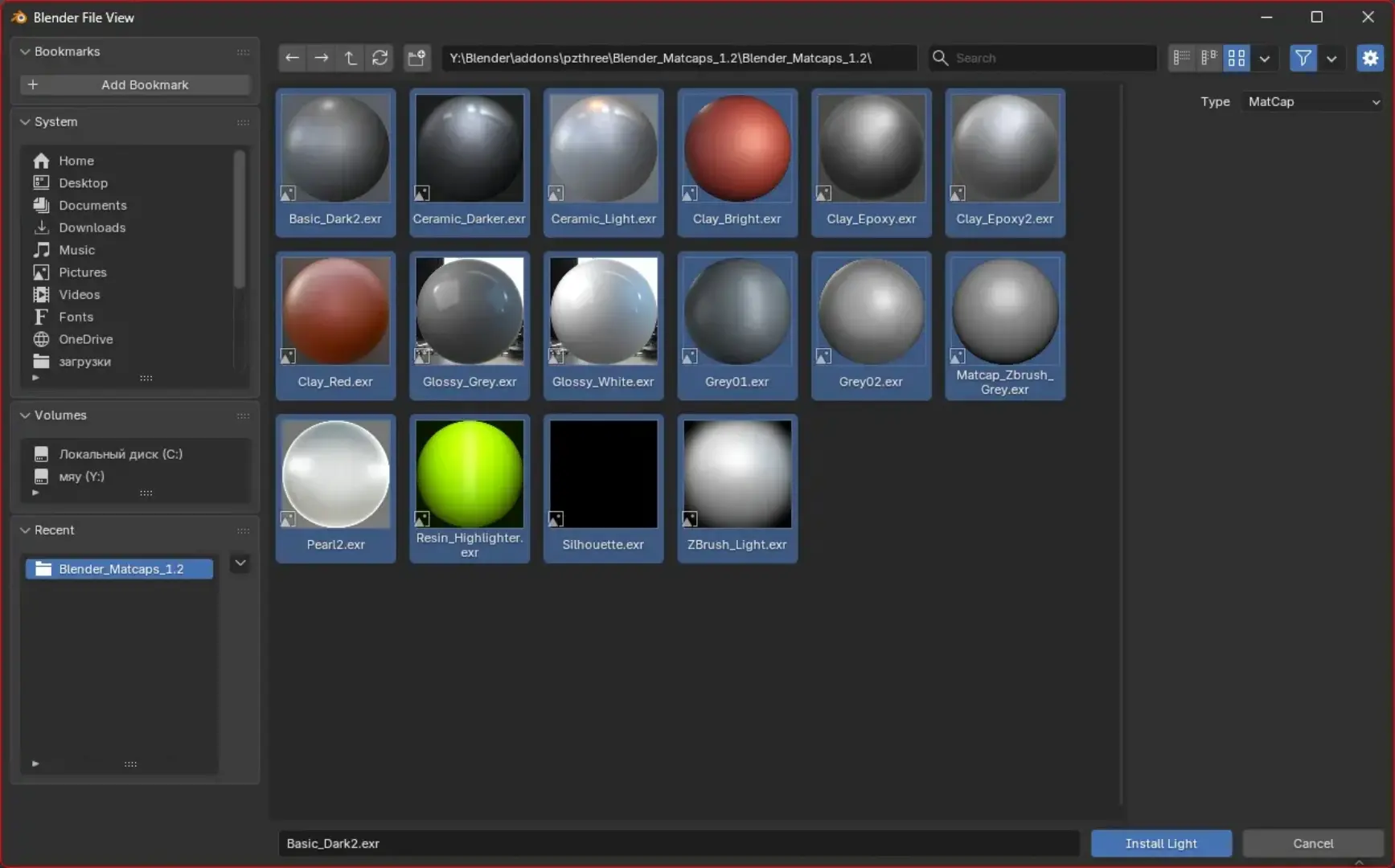This screenshot has width=1395, height=868.
Task: Switch to vertical list display mode
Action: [1181, 58]
